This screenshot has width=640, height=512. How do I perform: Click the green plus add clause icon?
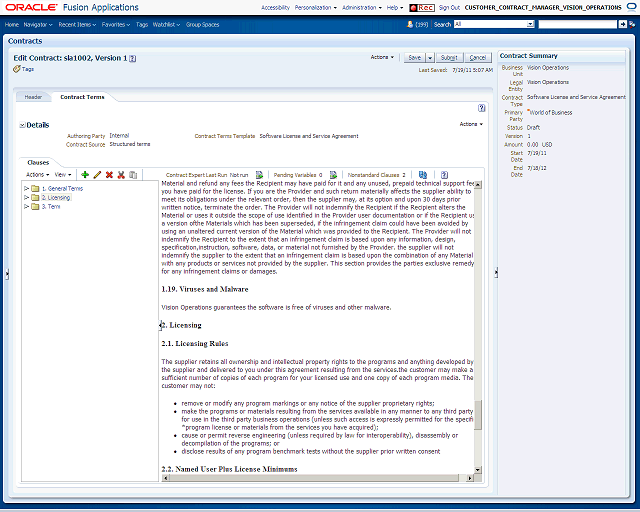coord(85,175)
